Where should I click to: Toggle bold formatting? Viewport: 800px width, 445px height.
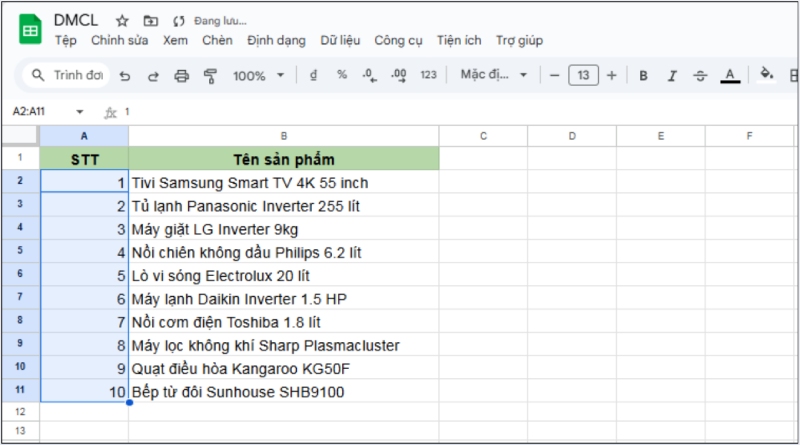[643, 75]
